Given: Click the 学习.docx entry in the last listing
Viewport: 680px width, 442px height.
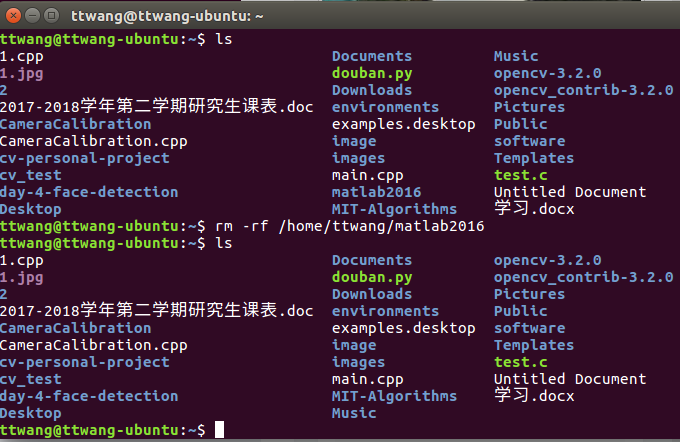Looking at the screenshot, I should [534, 396].
